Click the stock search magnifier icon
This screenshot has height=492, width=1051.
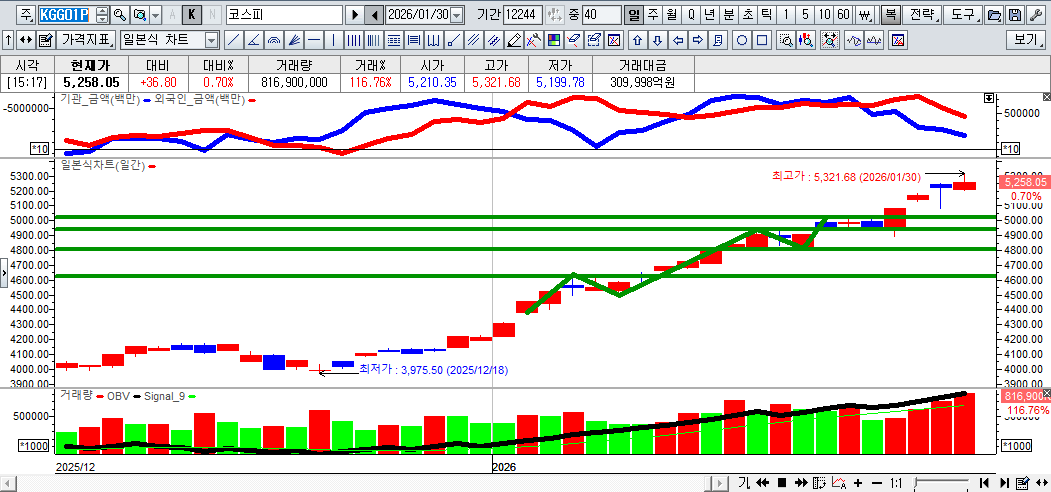tap(119, 15)
